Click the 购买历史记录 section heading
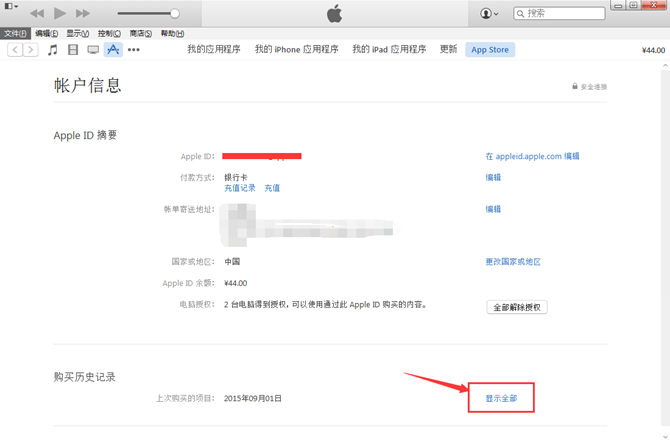Screen dimensions: 670x442 point(85,377)
